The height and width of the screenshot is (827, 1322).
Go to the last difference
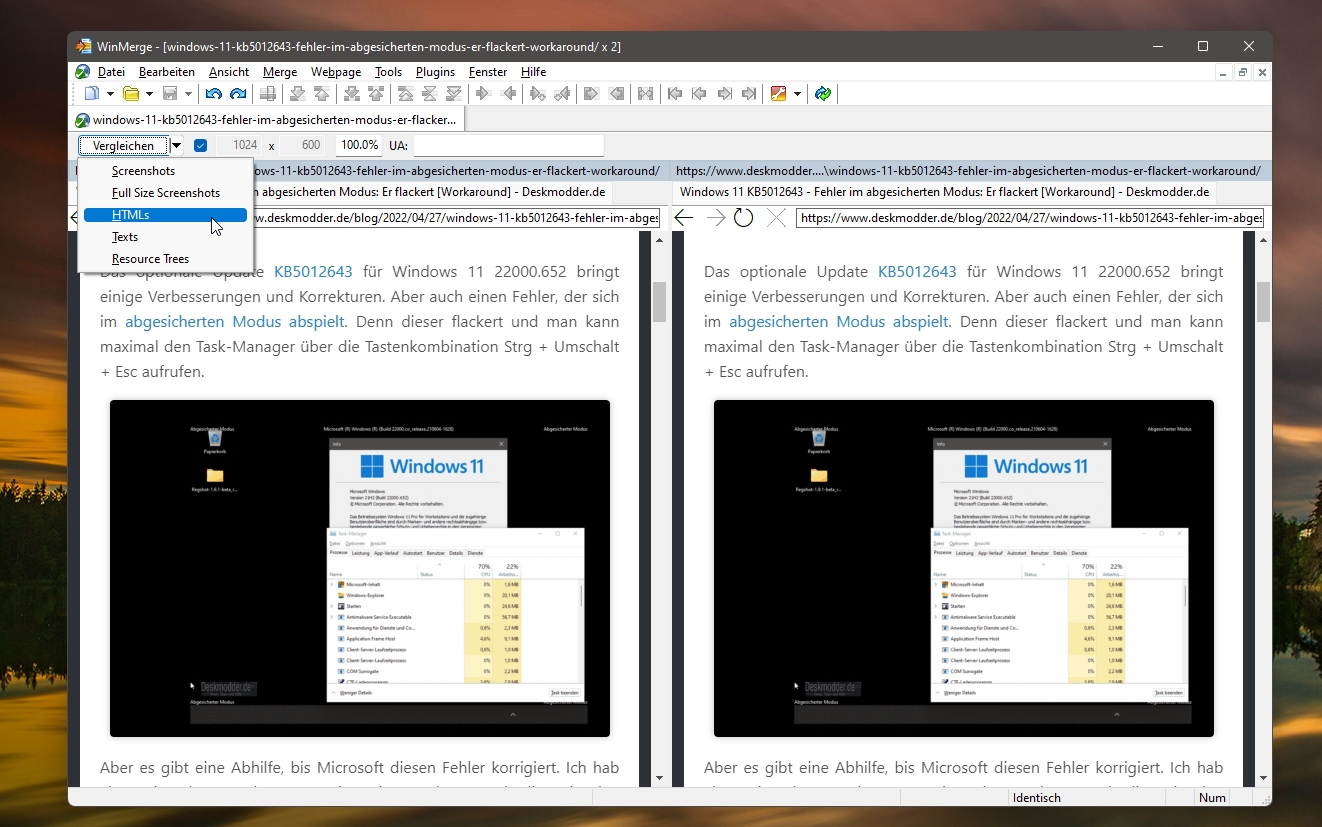454,94
